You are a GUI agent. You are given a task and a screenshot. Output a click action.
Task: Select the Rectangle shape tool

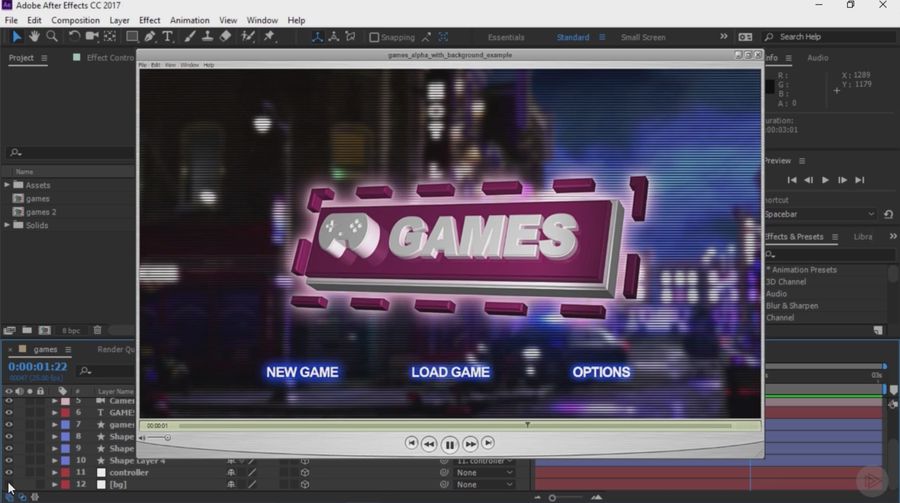[132, 37]
